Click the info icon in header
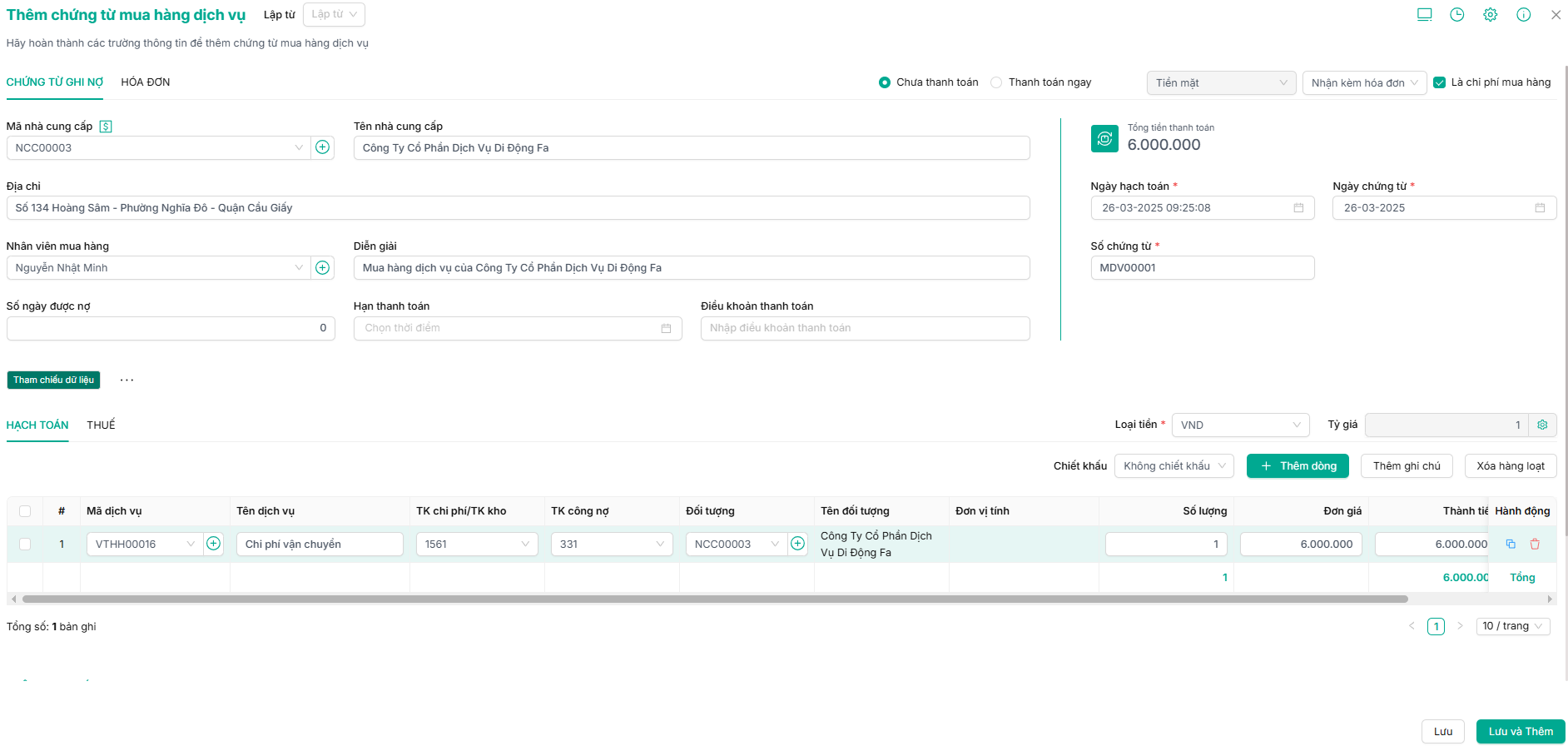The image size is (1568, 746). pos(1523,15)
